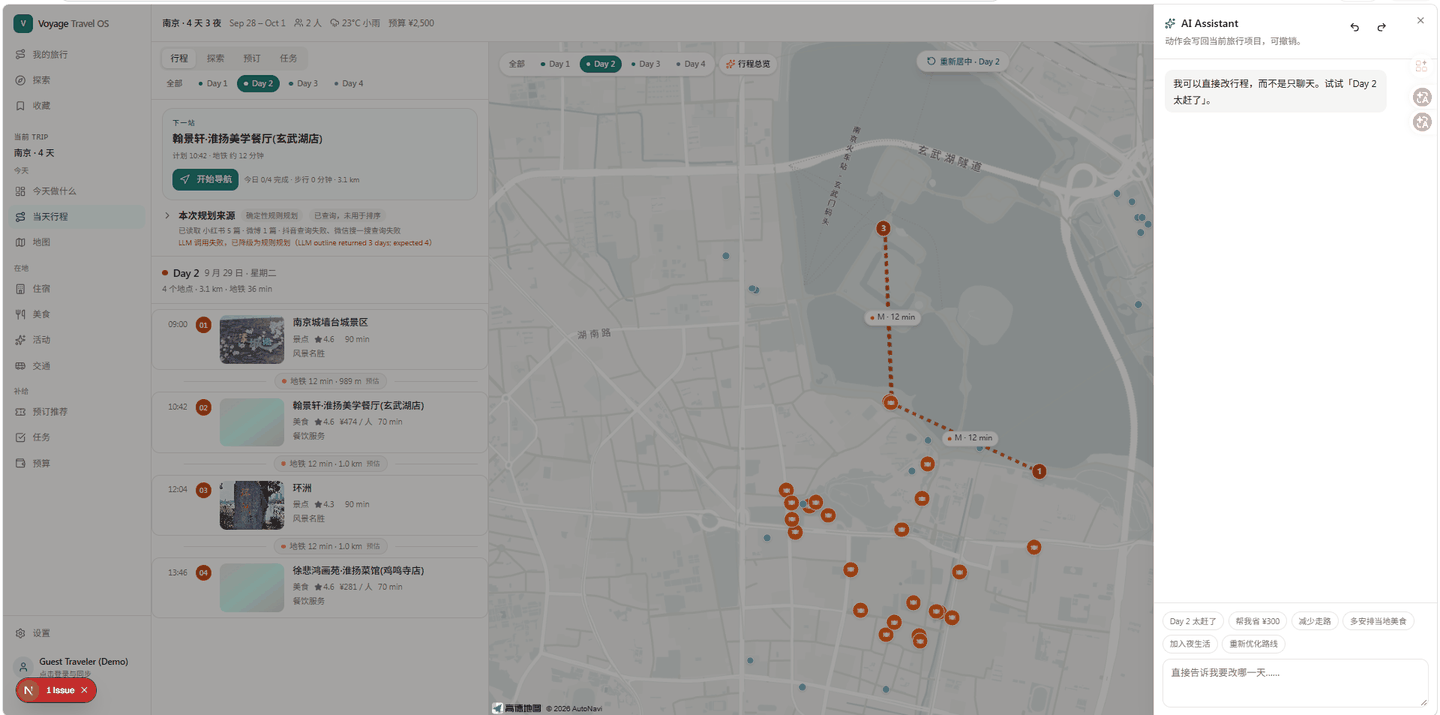Focus the assistant message input box

1295,683
